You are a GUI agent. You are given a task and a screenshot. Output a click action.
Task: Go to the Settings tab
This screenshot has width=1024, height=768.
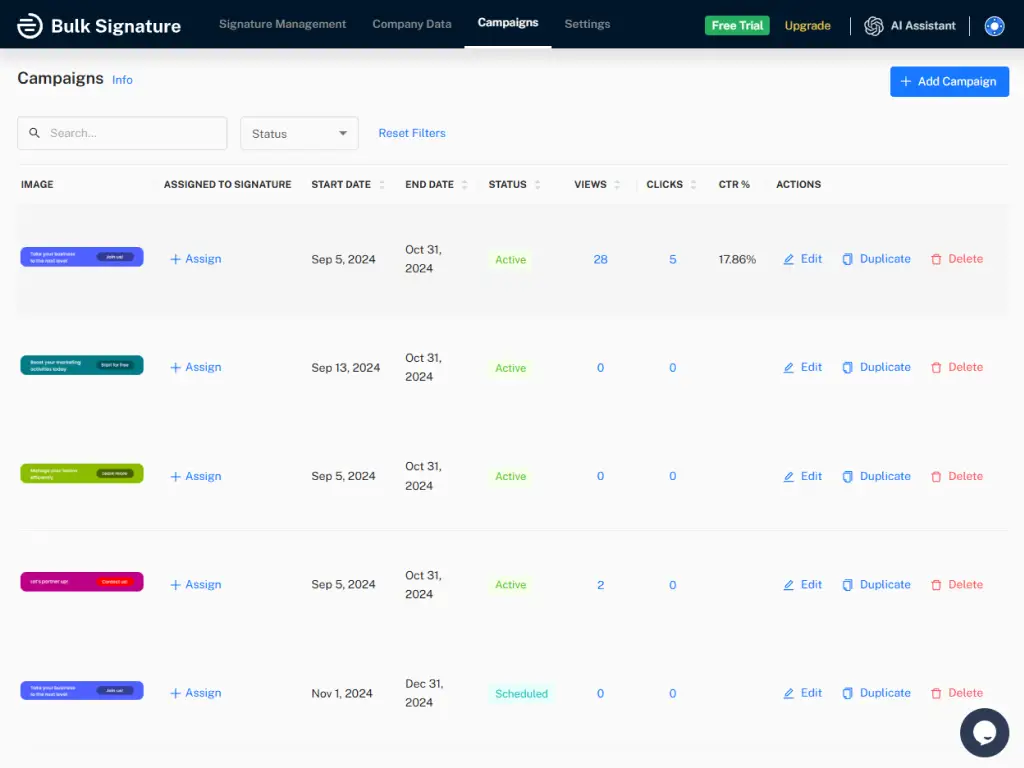[587, 24]
